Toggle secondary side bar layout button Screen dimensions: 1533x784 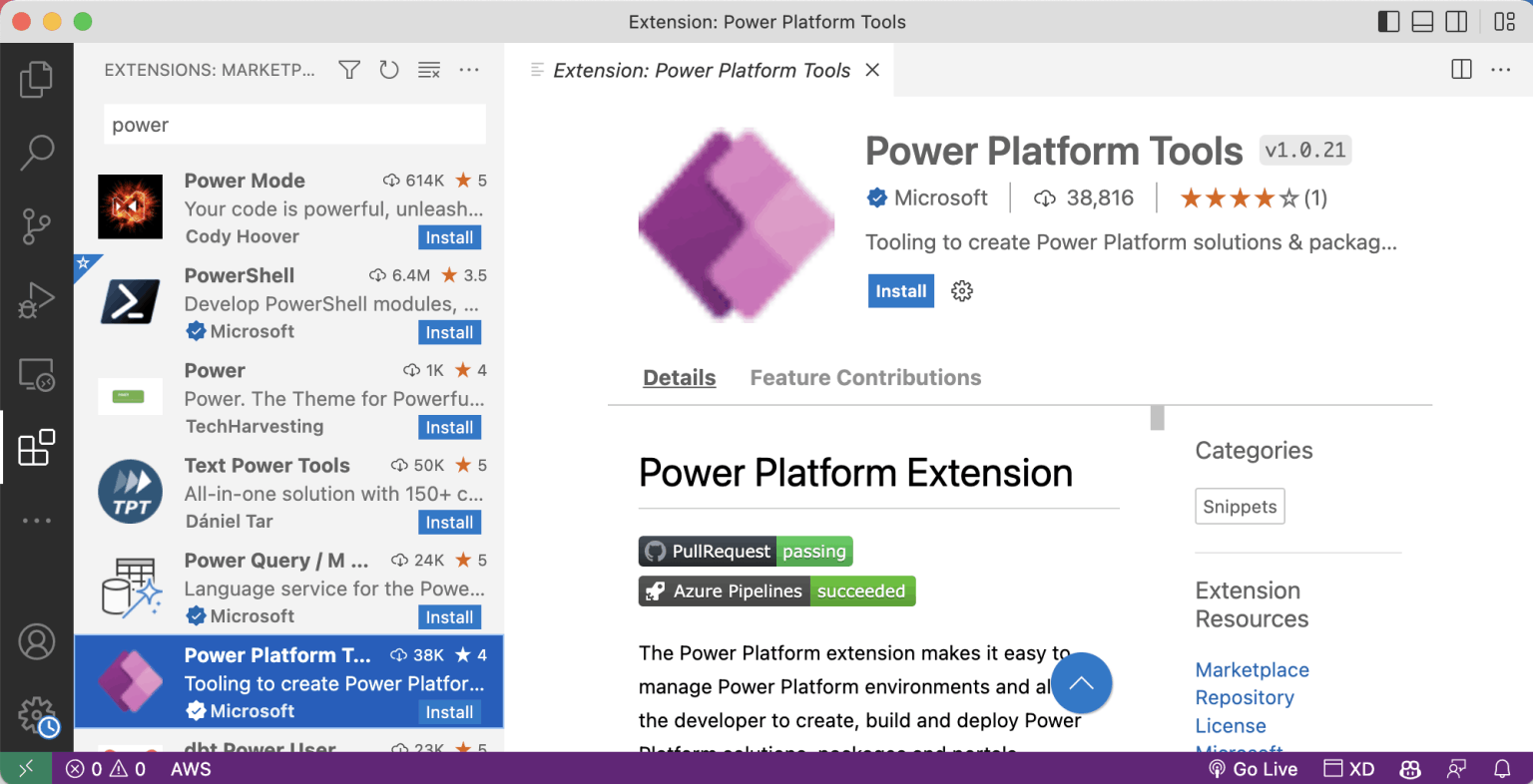(1456, 22)
